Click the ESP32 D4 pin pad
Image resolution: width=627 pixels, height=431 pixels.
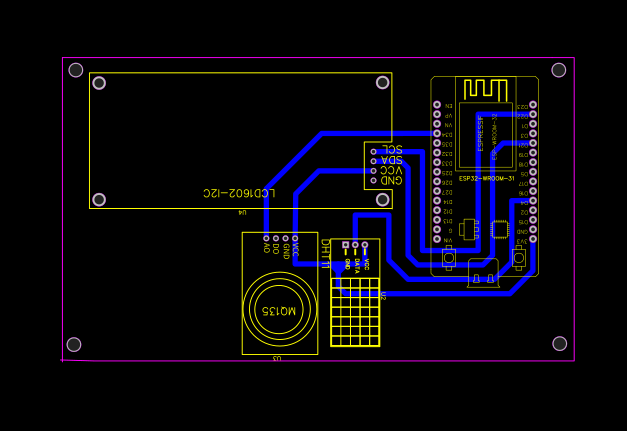(533, 201)
